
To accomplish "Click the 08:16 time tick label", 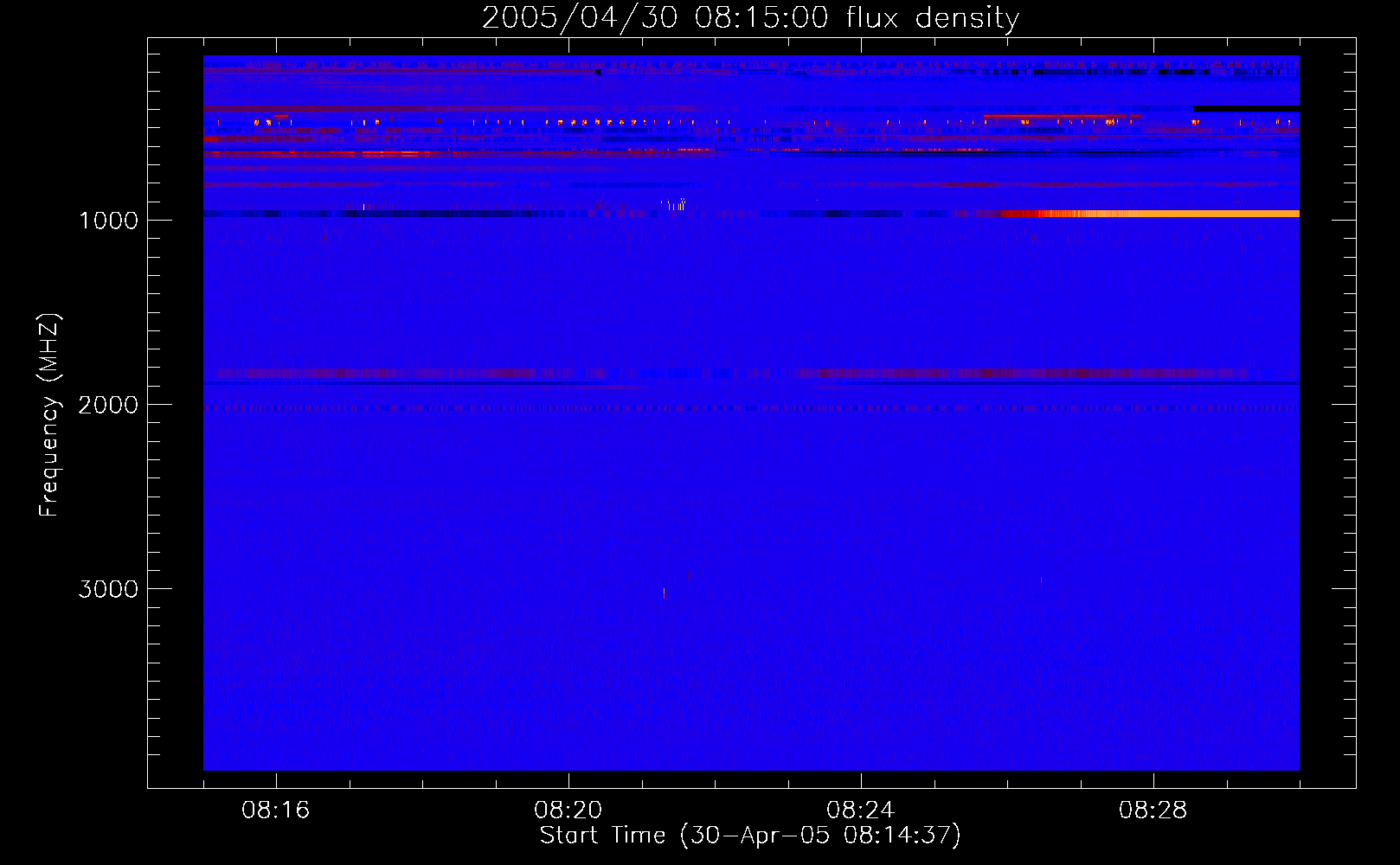I will coord(276,811).
